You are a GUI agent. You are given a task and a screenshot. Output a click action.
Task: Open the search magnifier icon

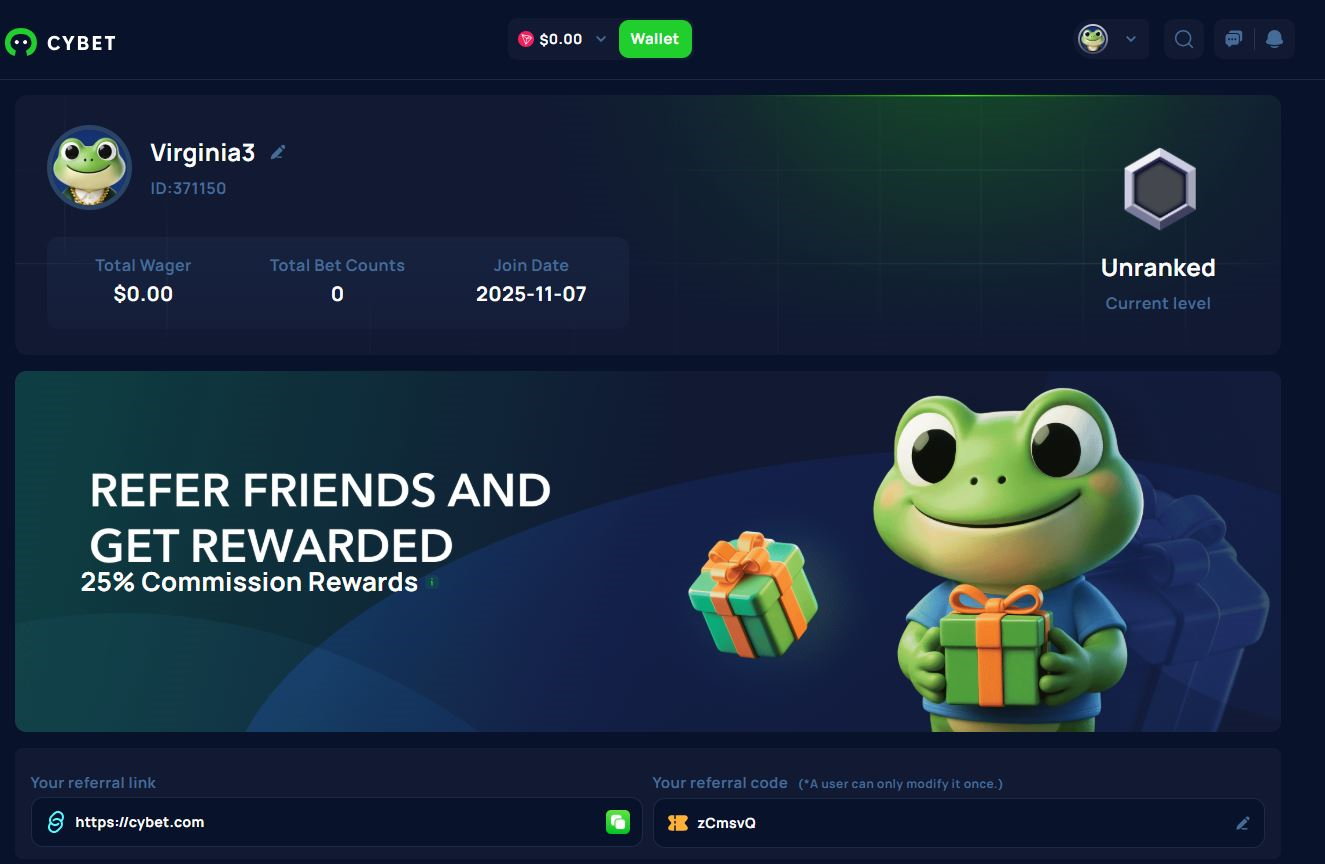pos(1184,39)
